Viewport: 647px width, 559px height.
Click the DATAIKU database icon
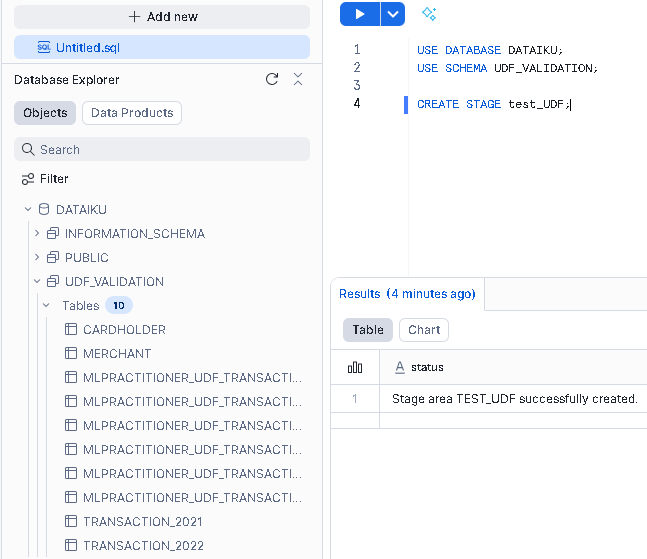pos(44,210)
